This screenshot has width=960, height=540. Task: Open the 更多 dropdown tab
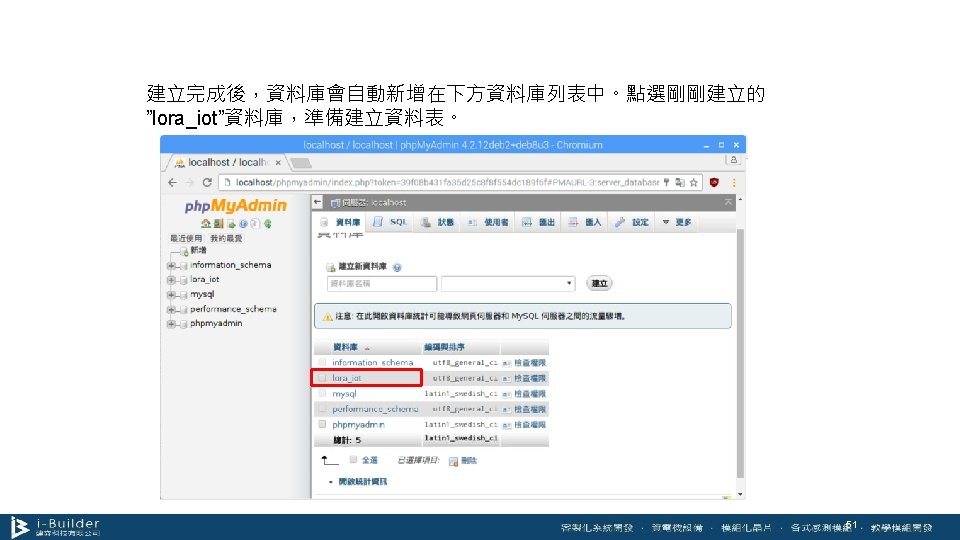677,222
